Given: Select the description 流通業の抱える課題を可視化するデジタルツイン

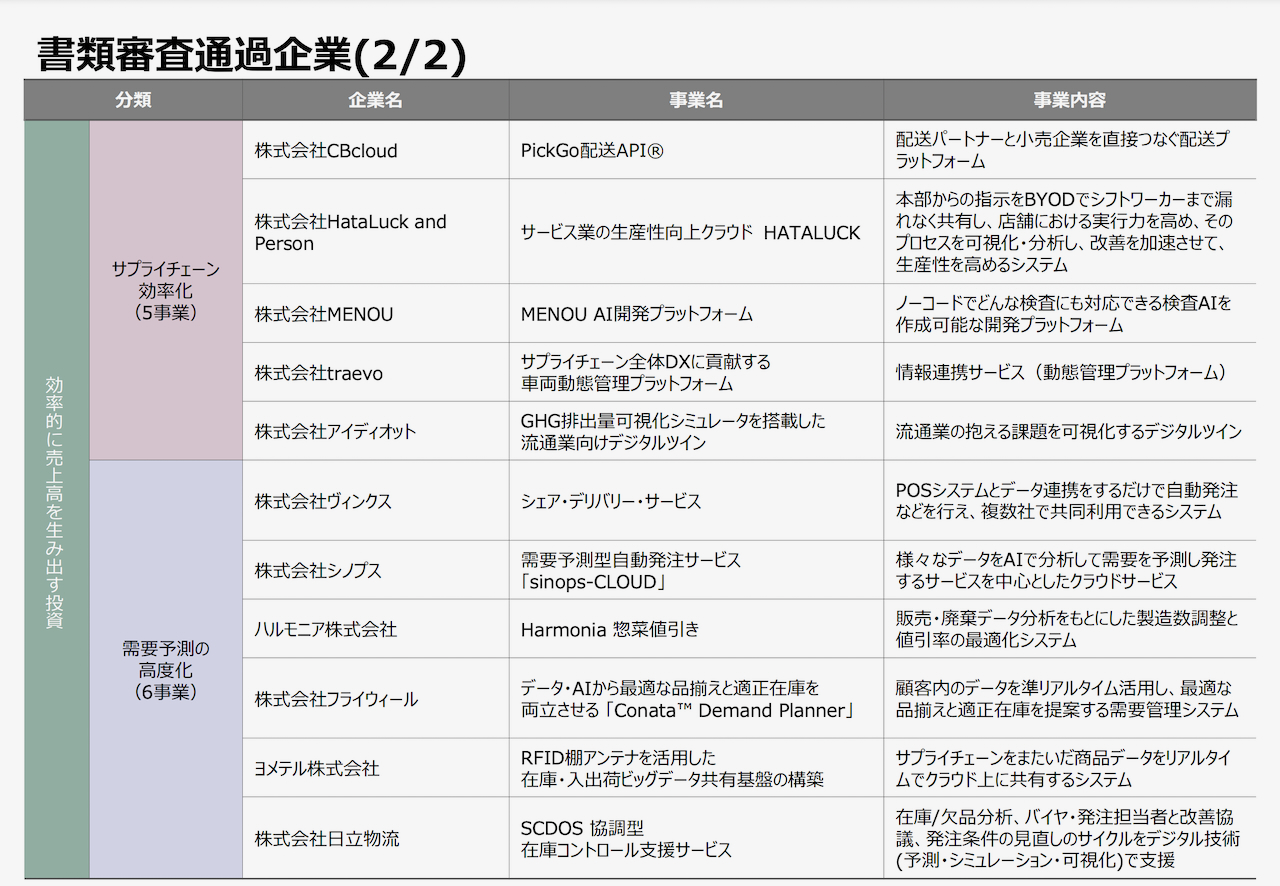Looking at the screenshot, I should [1069, 431].
